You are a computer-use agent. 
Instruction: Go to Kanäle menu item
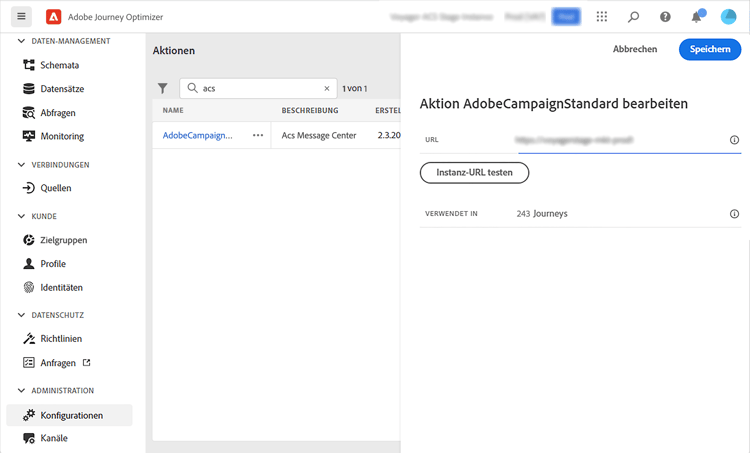(x=54, y=438)
